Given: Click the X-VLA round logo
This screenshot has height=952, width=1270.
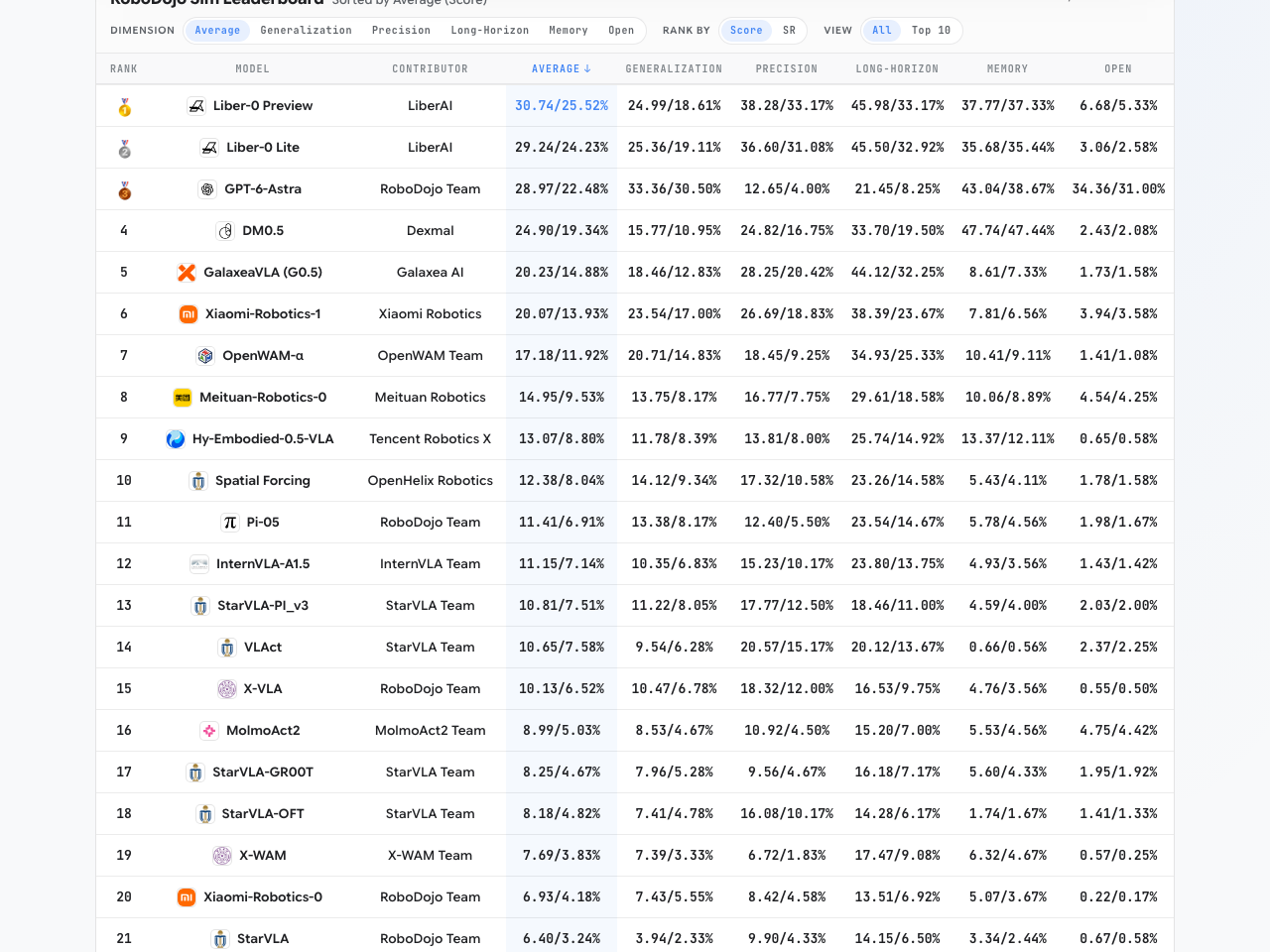Looking at the screenshot, I should (227, 689).
